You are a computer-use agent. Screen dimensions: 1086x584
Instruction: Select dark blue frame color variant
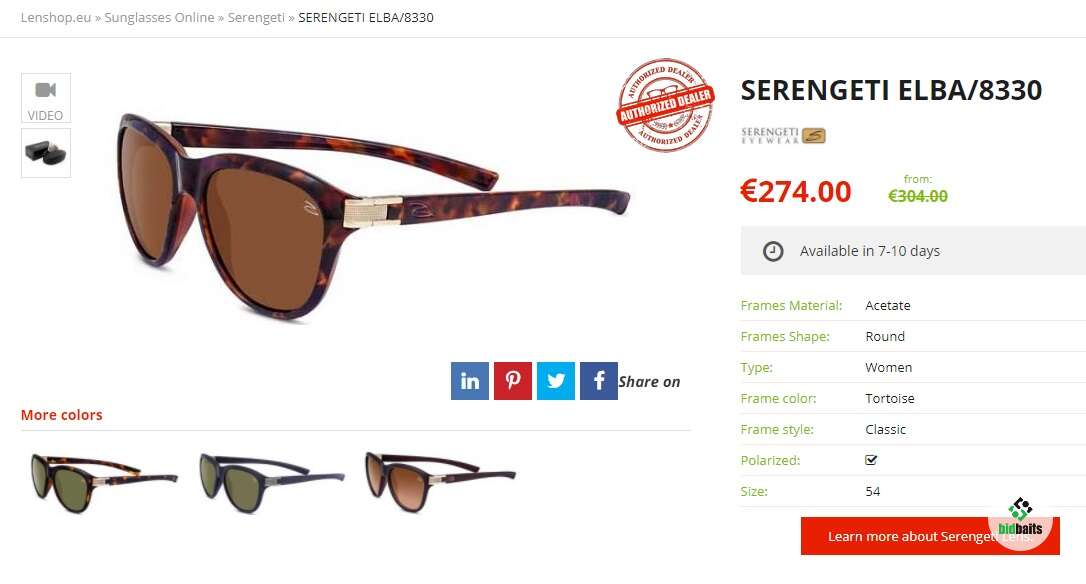(271, 482)
